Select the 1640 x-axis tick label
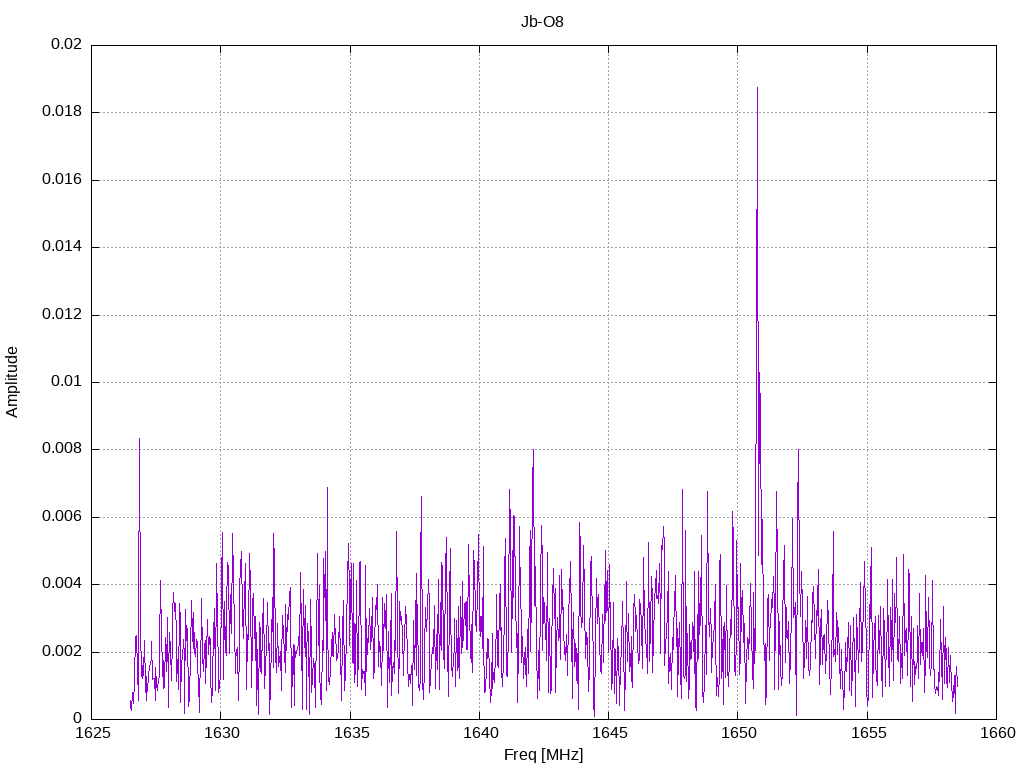1024x768 pixels. click(x=479, y=735)
